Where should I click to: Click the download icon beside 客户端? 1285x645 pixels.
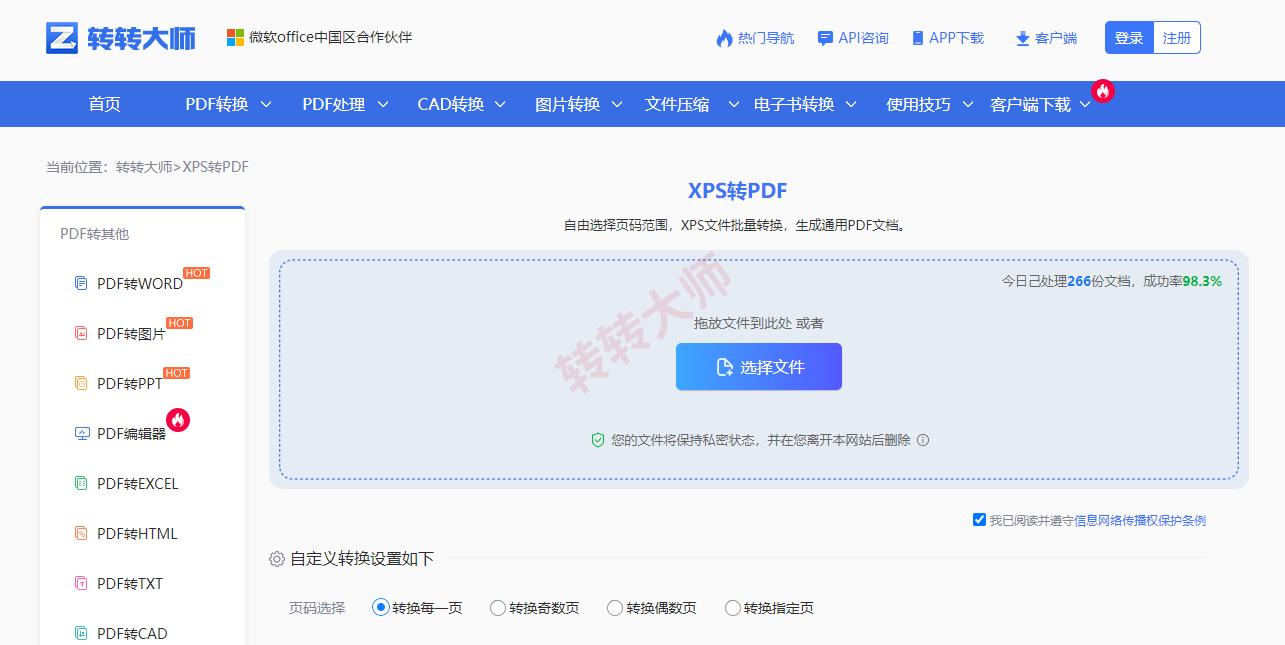pyautogui.click(x=1022, y=38)
